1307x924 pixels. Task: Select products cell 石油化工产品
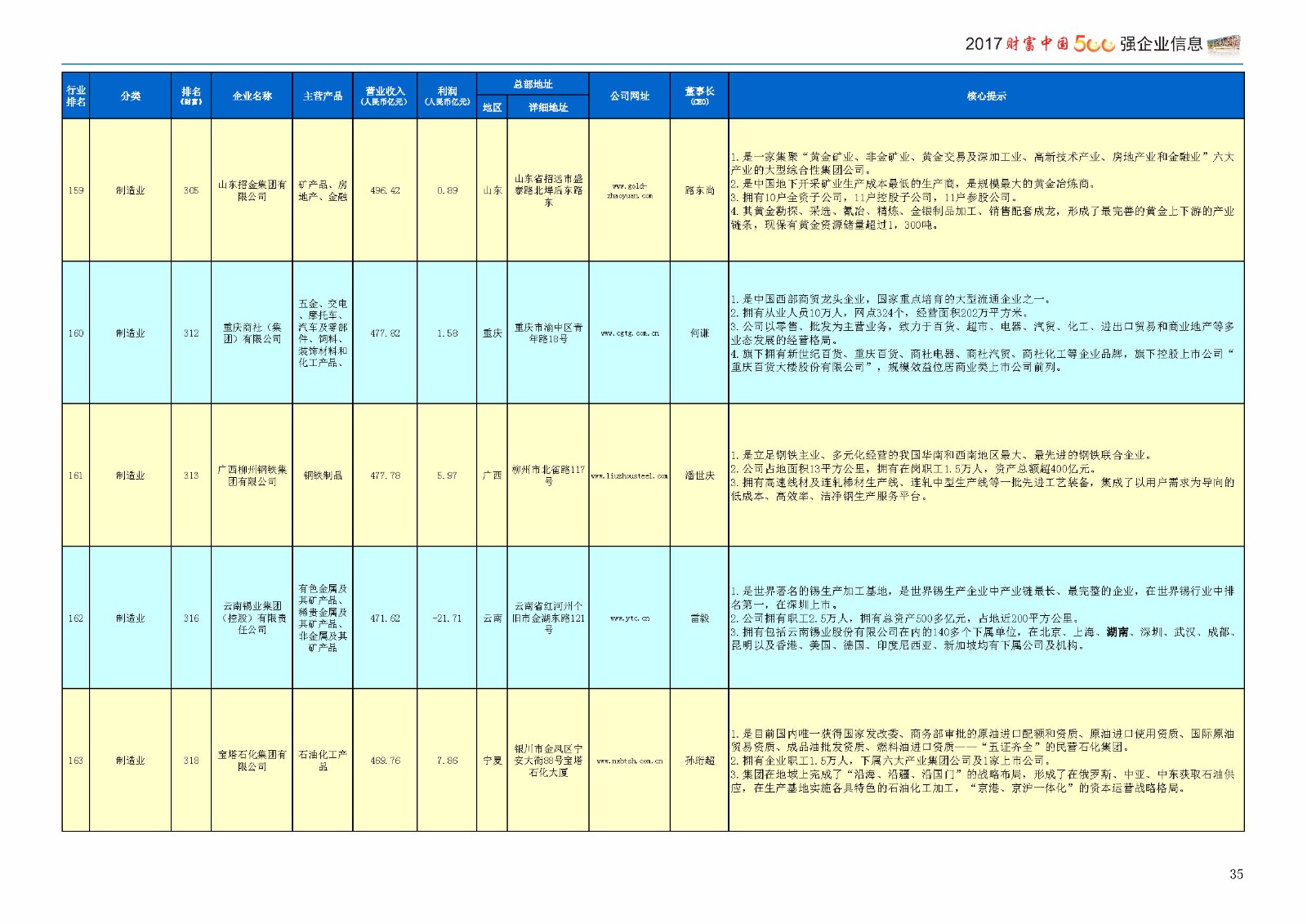coord(323,761)
